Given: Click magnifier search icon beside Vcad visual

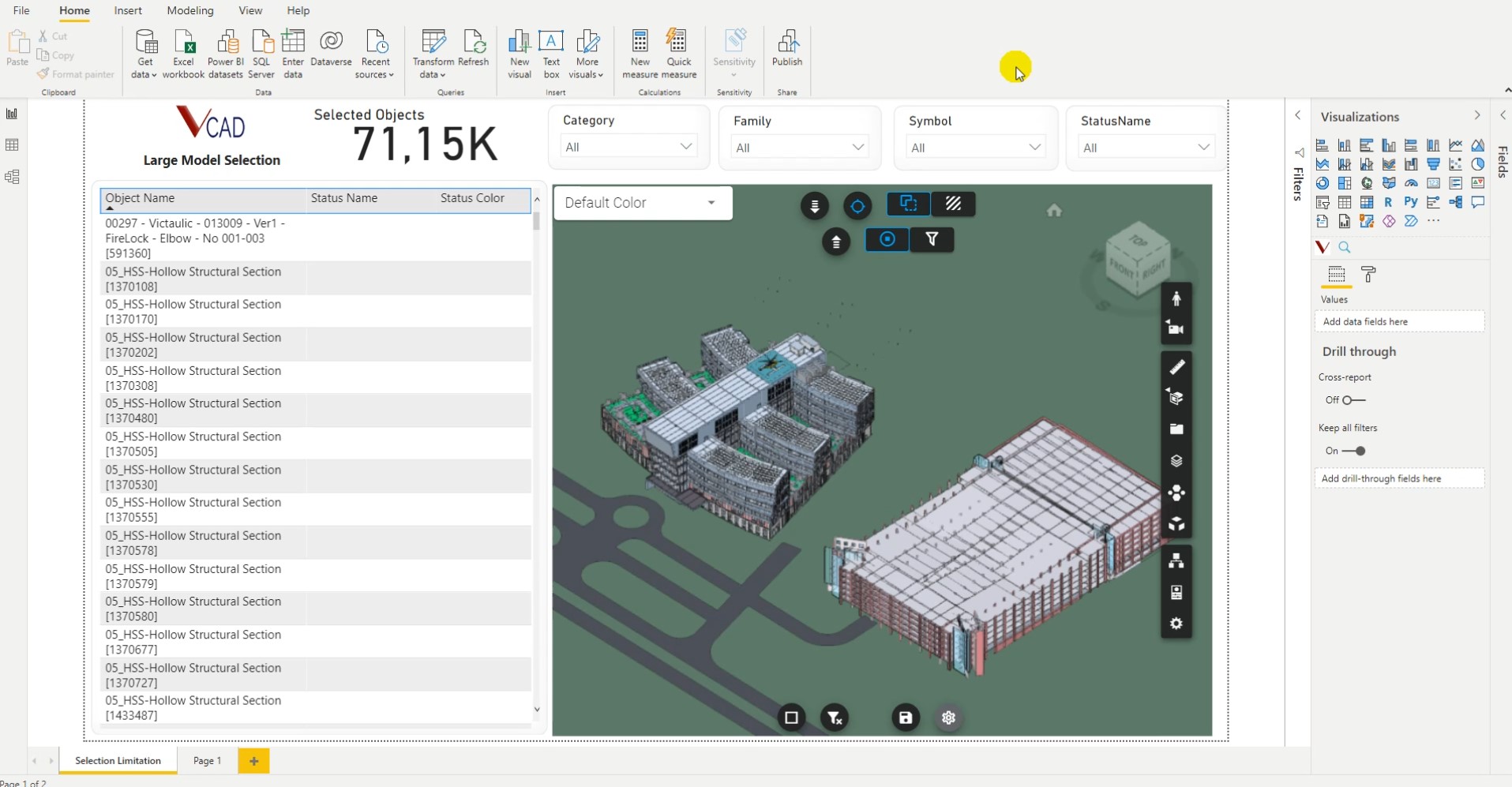Looking at the screenshot, I should tap(1345, 247).
